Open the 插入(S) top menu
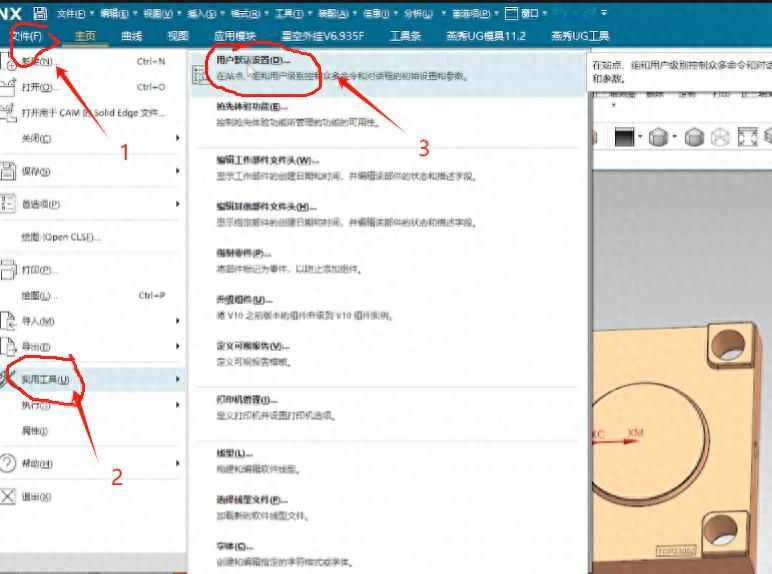The image size is (772, 574). click(200, 14)
